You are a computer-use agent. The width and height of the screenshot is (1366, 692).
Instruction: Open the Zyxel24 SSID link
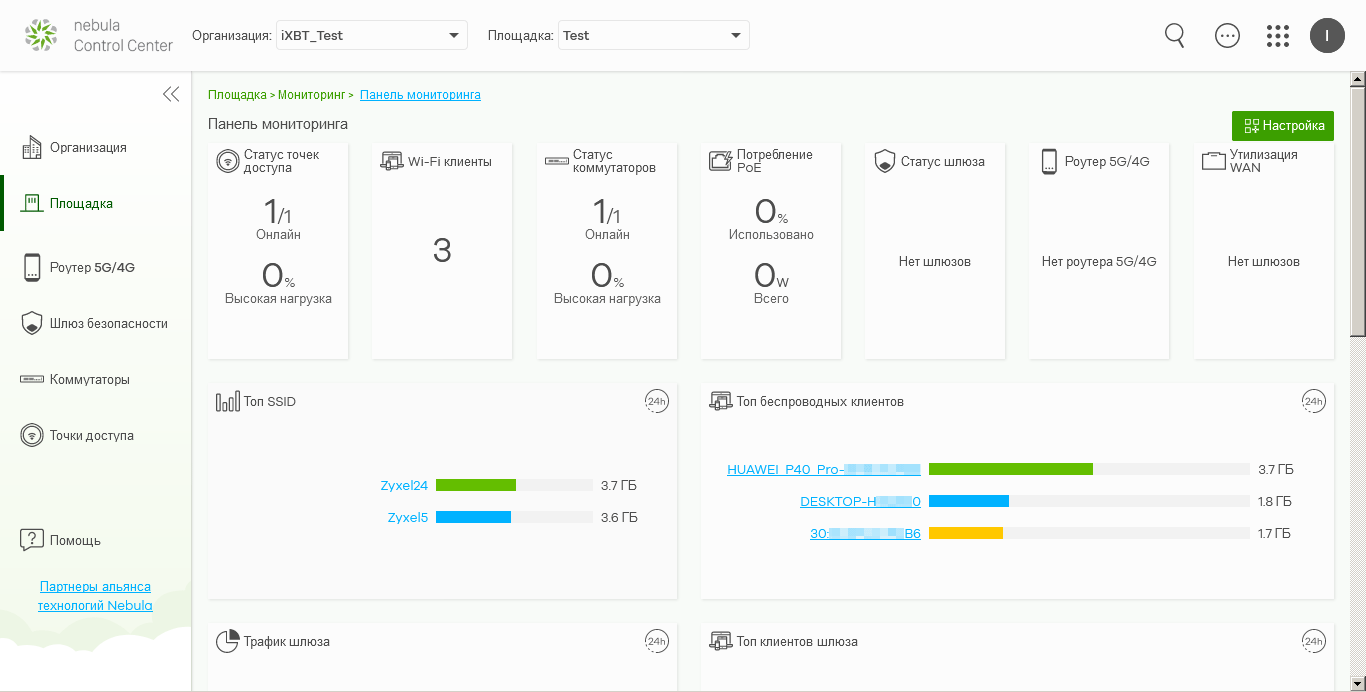point(404,486)
